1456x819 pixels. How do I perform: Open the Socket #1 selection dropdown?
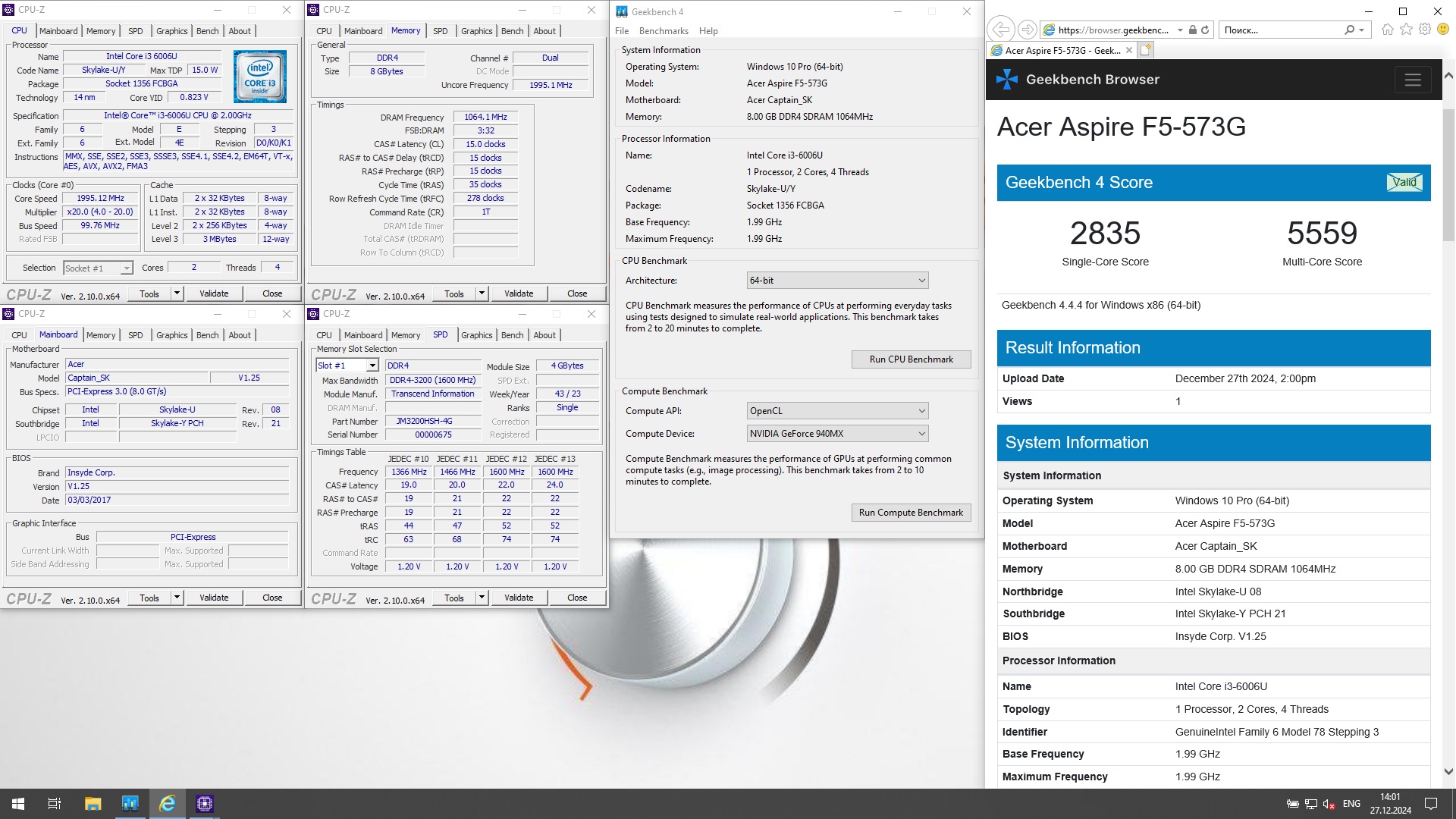(x=98, y=268)
